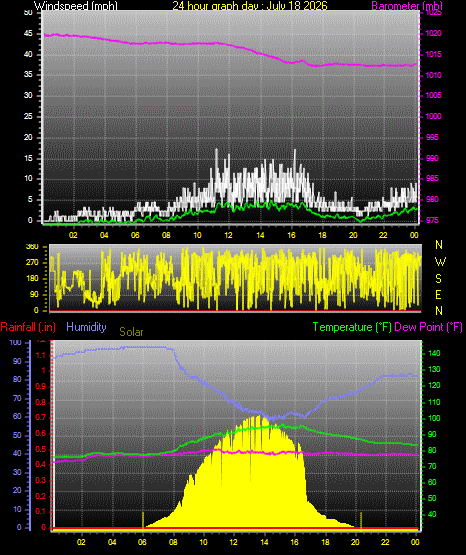Select the 0.9 rainfall axis value
This screenshot has width=466, height=555.
click(x=41, y=387)
